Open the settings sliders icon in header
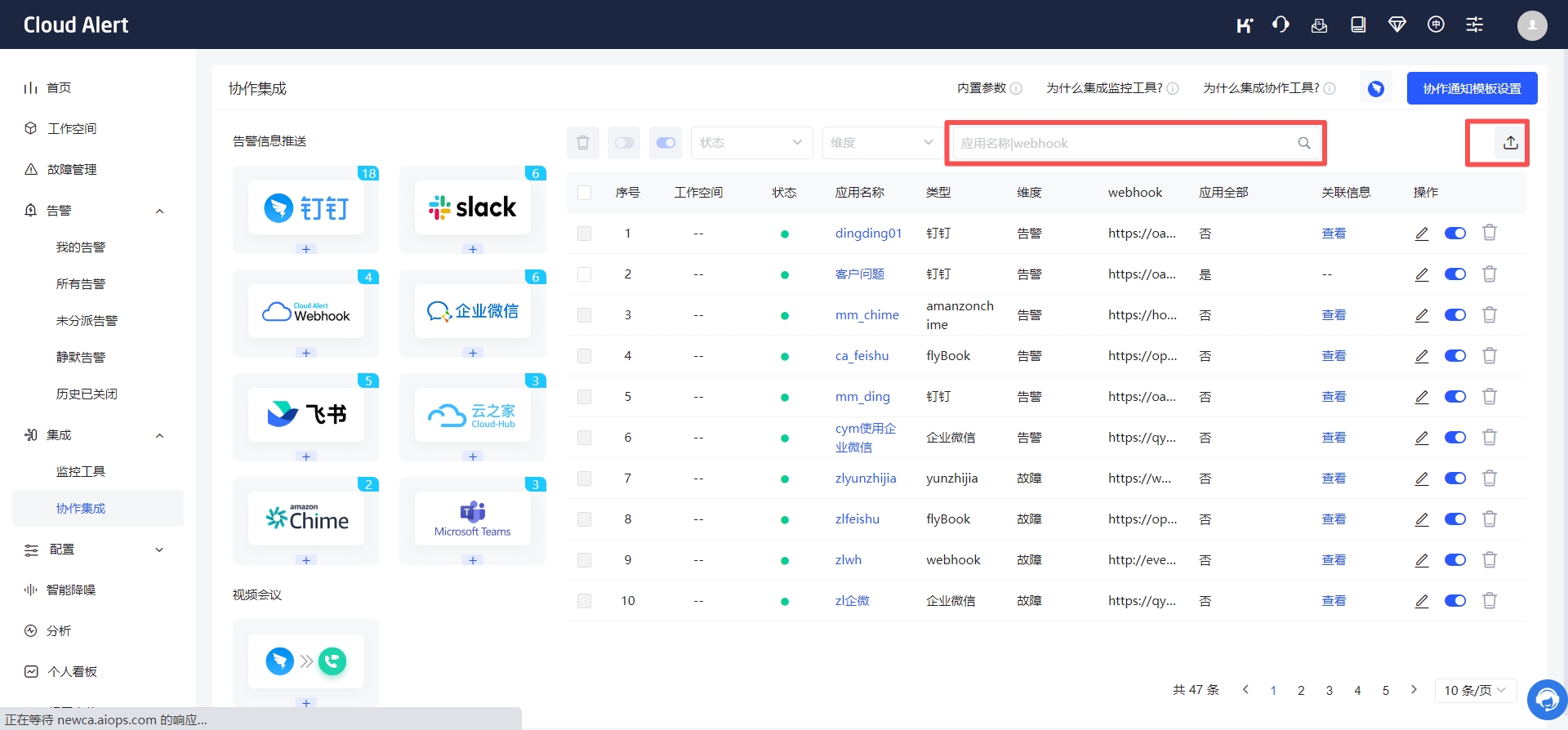The width and height of the screenshot is (1568, 730). click(x=1475, y=24)
